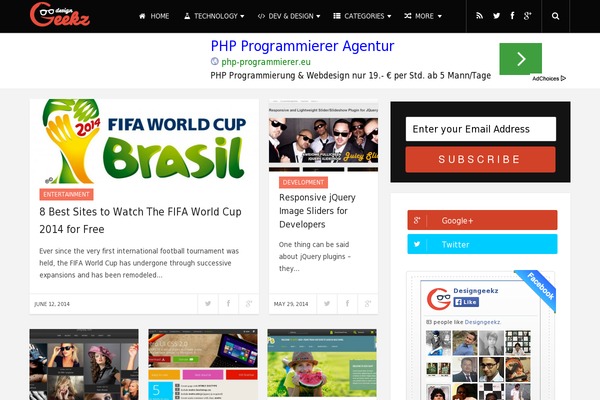600x400 pixels.
Task: Open the RSS feed icon in header
Action: pyautogui.click(x=479, y=16)
